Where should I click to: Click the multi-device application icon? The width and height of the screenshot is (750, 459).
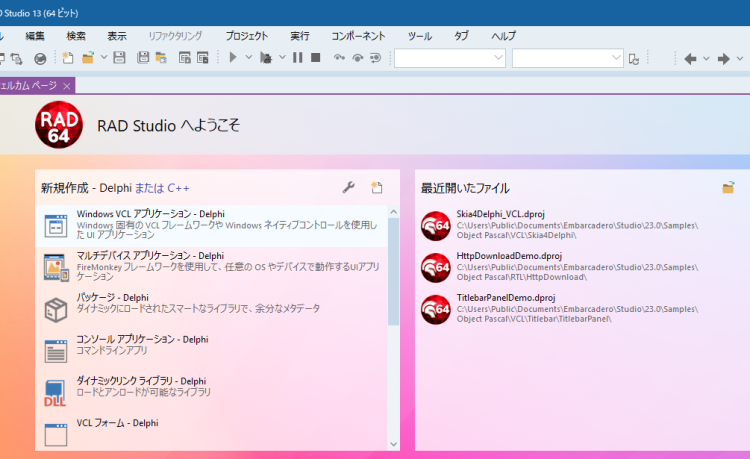(x=56, y=268)
